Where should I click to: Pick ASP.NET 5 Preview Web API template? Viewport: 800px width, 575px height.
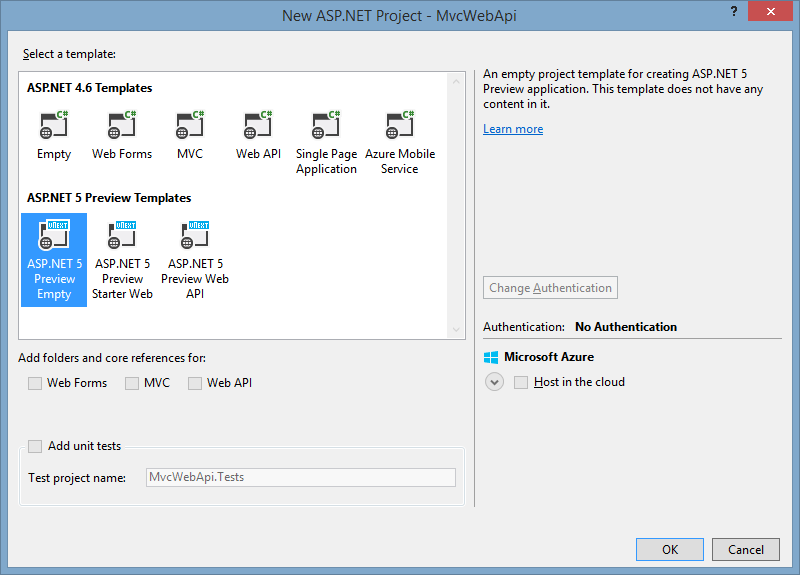pos(195,260)
